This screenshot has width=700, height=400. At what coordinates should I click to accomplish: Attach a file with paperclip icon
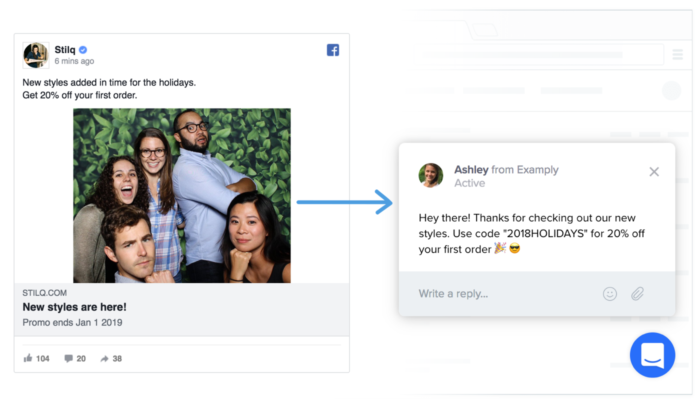(638, 294)
